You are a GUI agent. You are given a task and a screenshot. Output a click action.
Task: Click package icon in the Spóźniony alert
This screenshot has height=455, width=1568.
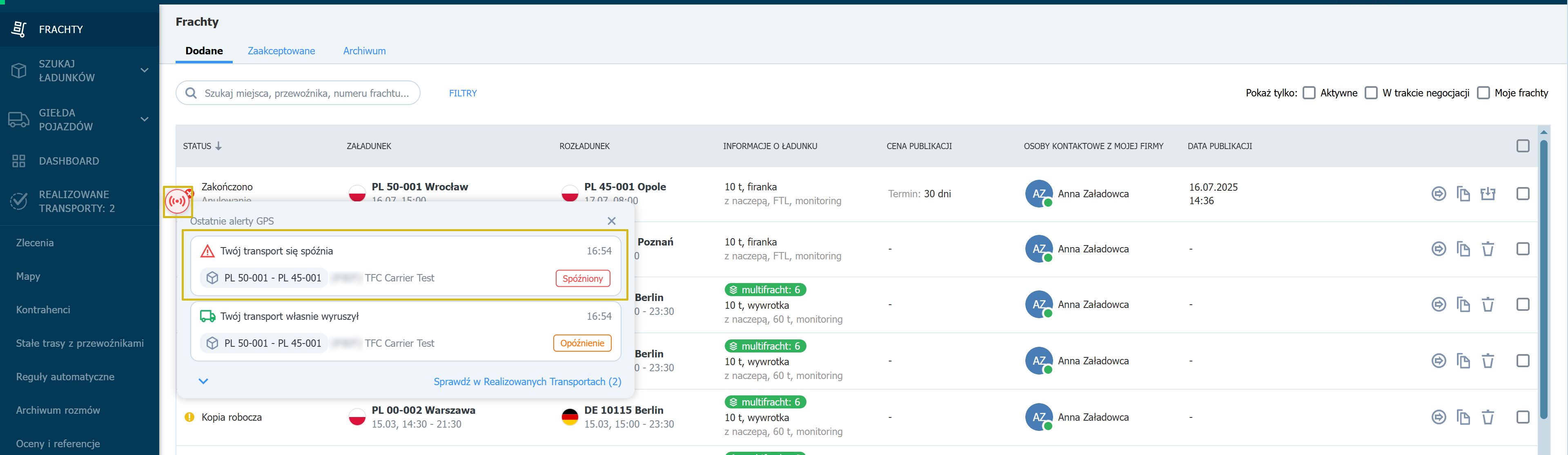tap(212, 278)
